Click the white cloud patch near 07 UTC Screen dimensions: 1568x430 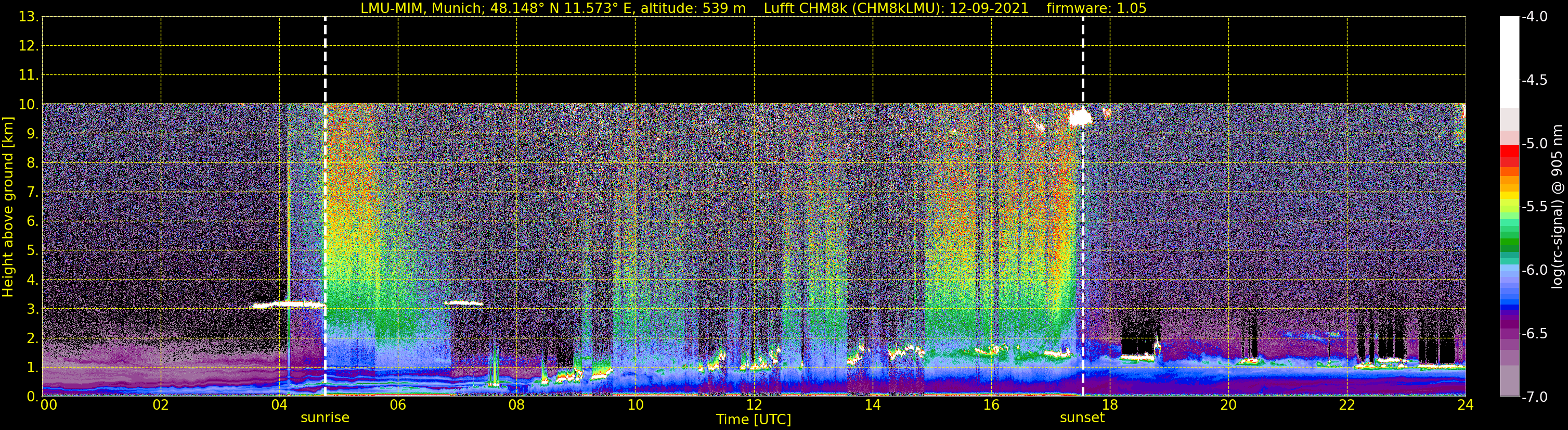tap(464, 302)
